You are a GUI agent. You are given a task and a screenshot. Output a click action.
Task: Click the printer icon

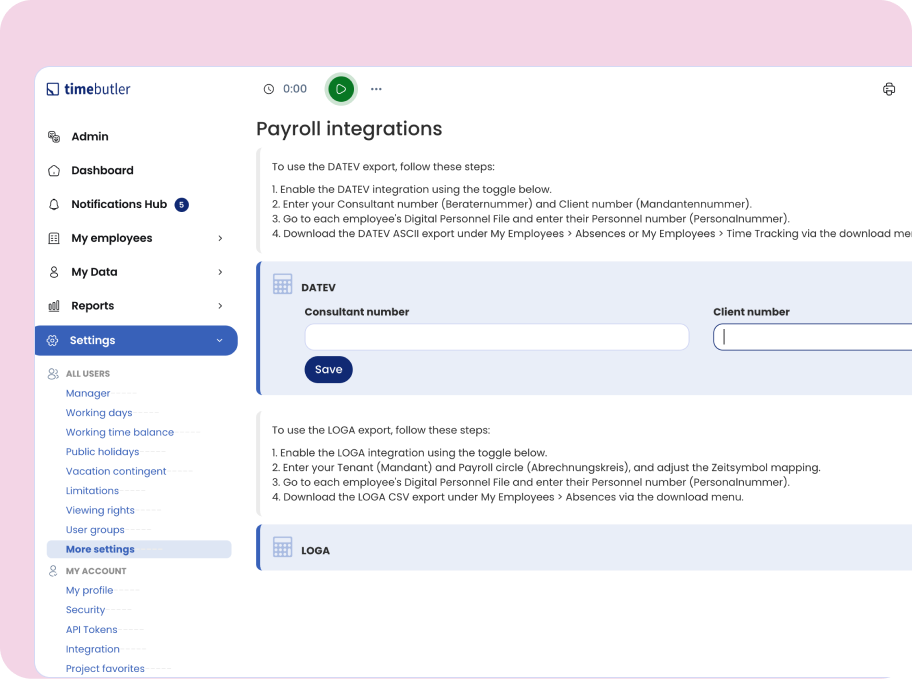(x=889, y=89)
